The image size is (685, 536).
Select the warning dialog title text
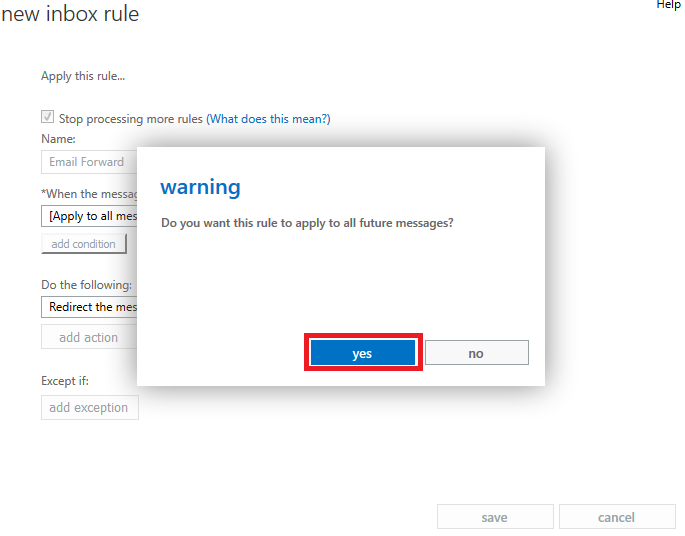tap(201, 187)
